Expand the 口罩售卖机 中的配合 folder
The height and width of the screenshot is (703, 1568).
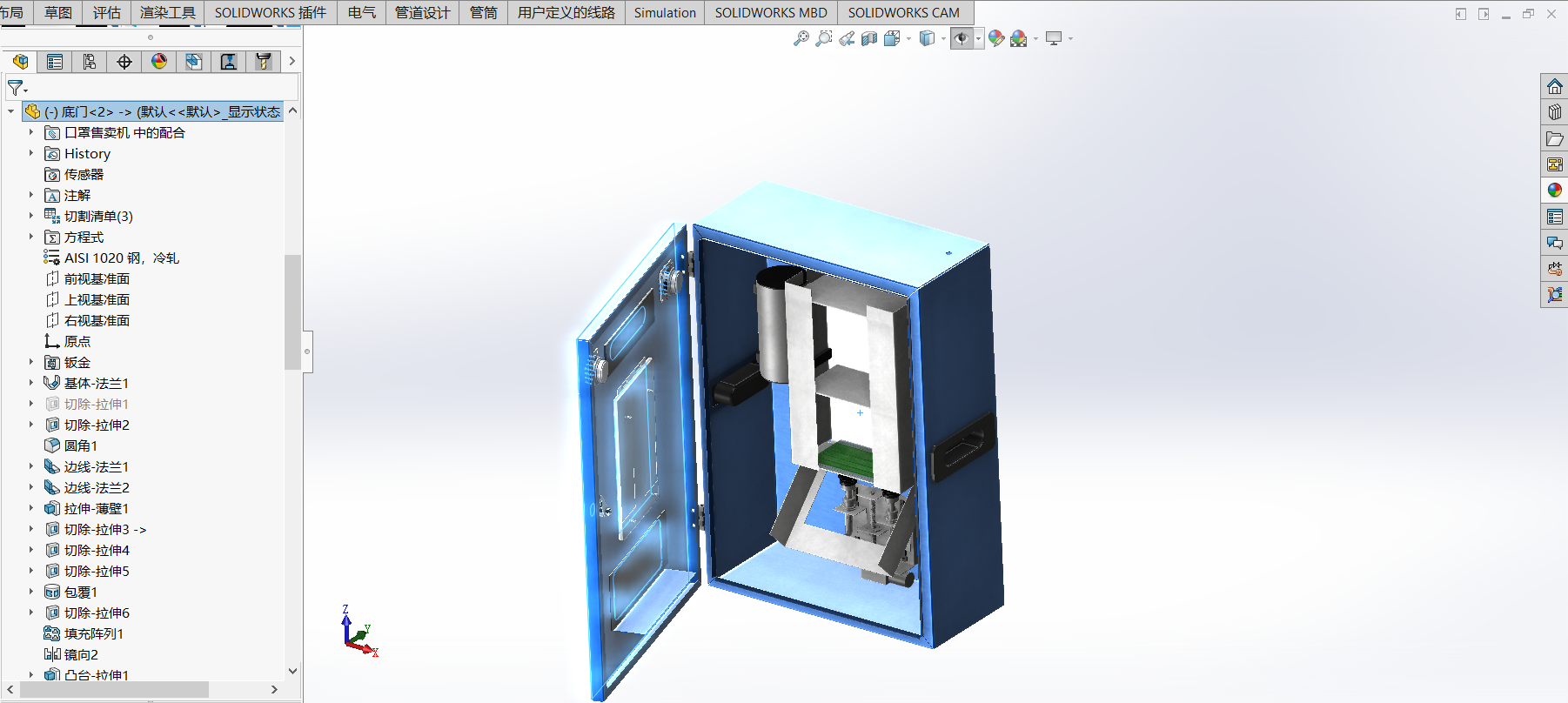(31, 132)
